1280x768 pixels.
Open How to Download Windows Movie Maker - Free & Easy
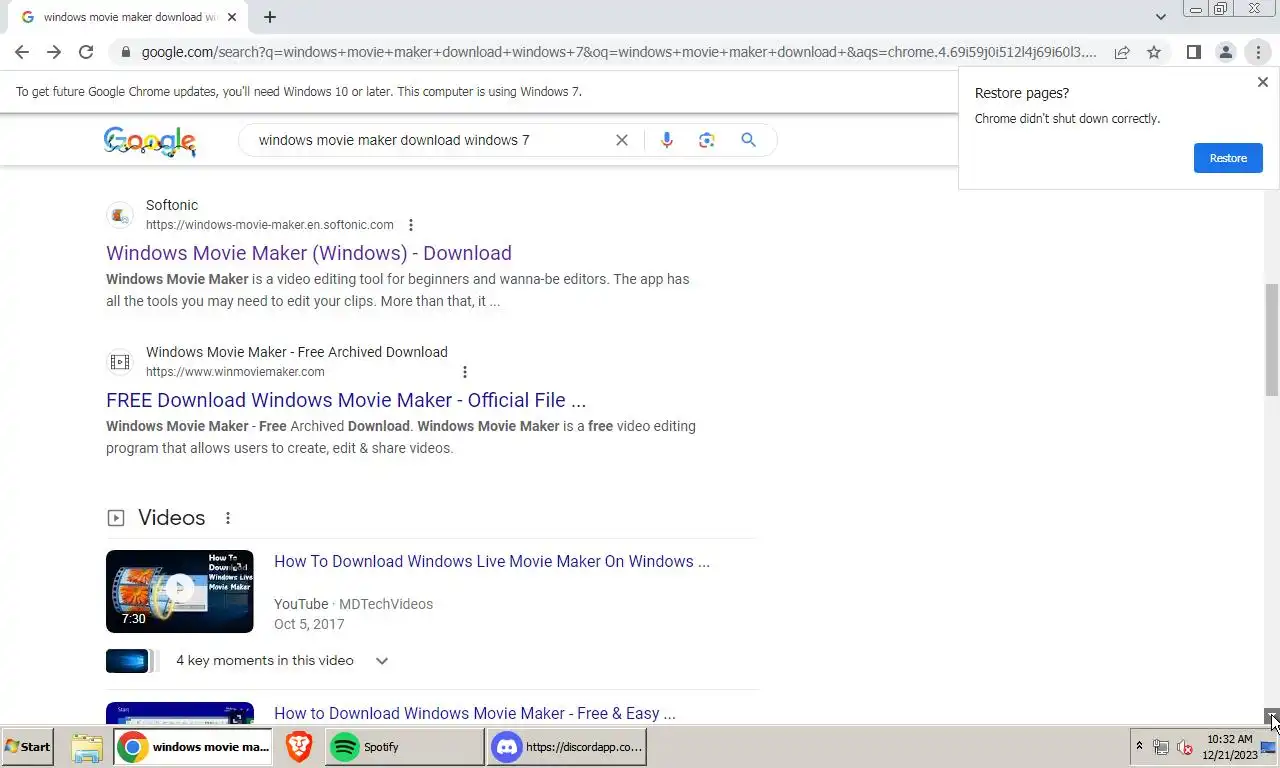tap(475, 713)
